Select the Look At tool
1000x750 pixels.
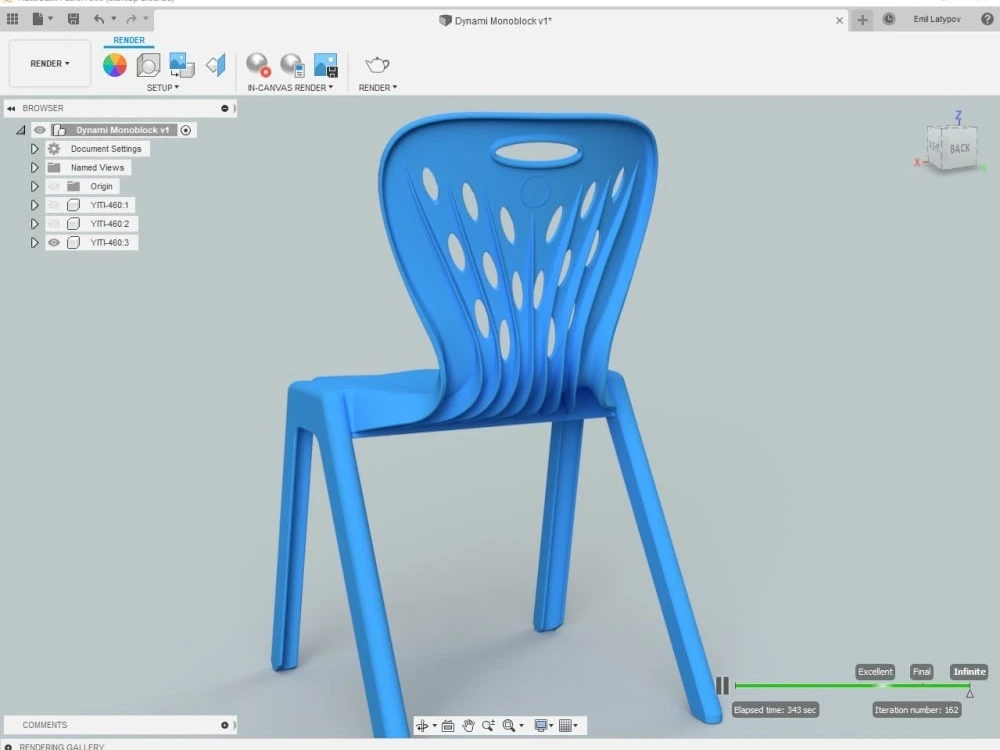[x=448, y=726]
